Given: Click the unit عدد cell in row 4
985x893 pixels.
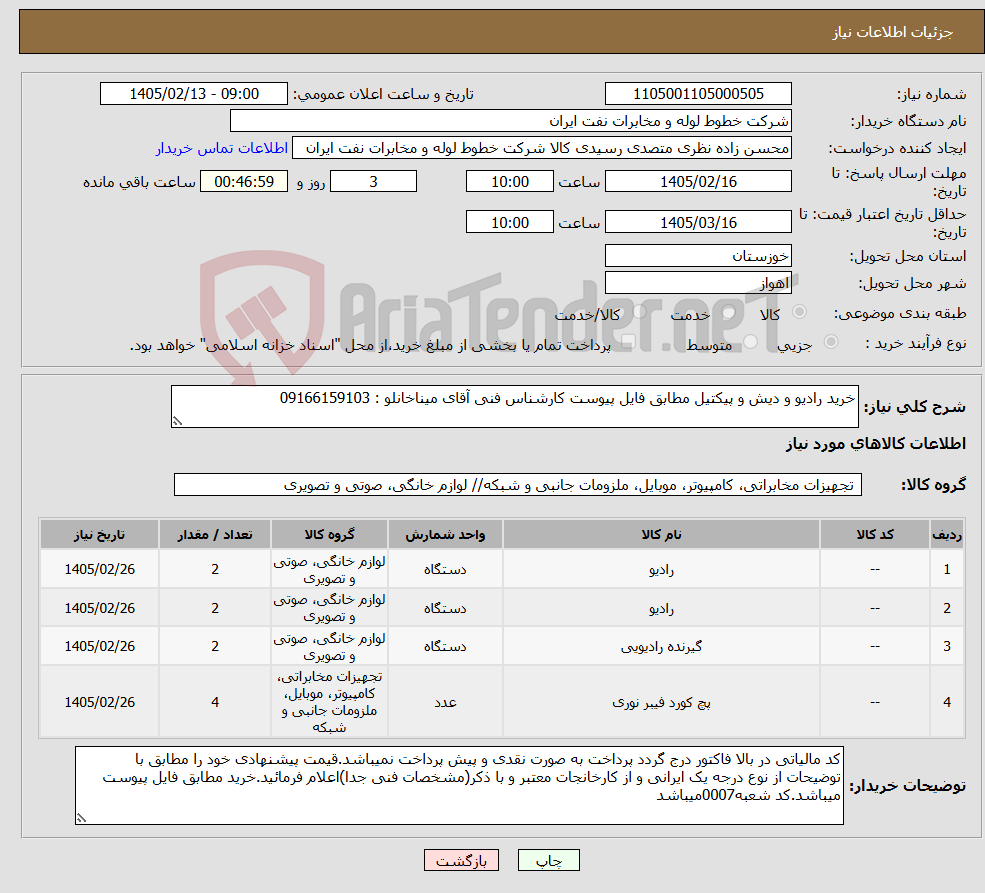Looking at the screenshot, I should point(445,702).
